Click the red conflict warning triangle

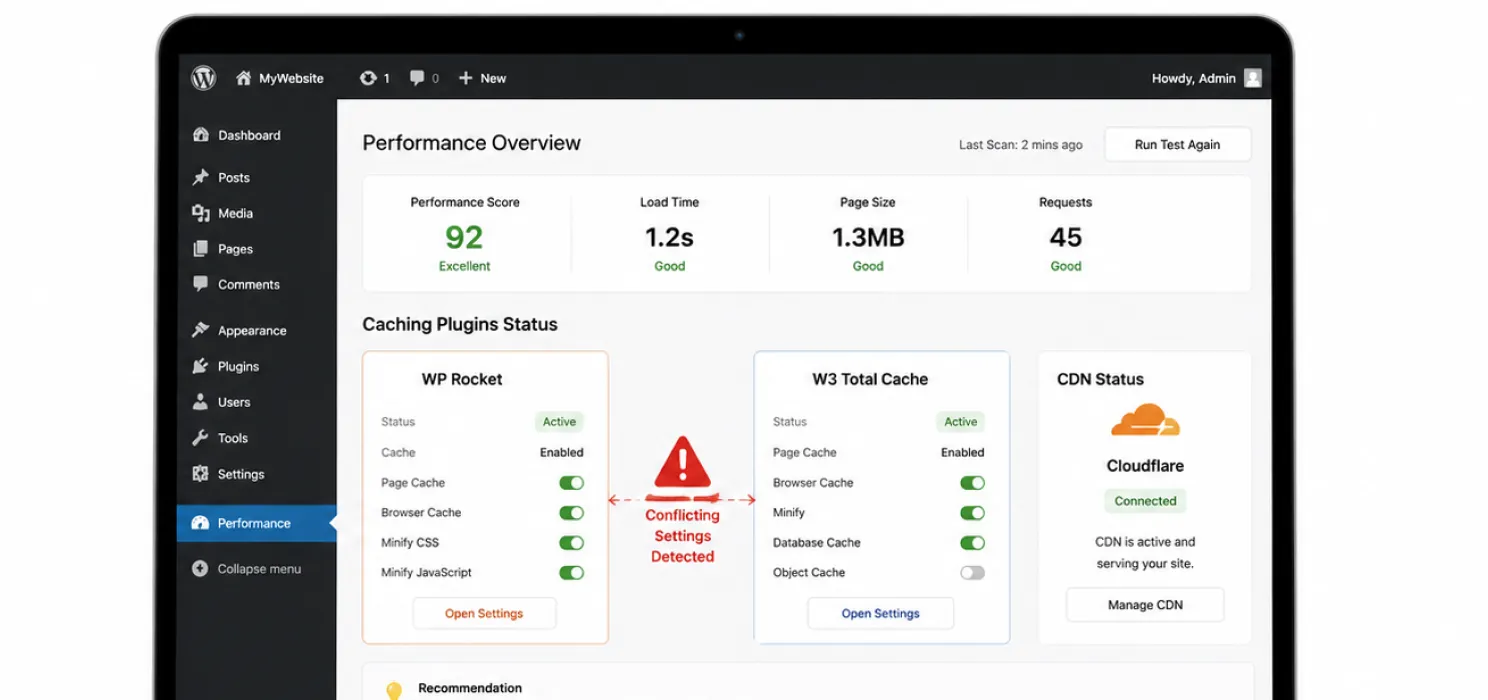click(682, 461)
